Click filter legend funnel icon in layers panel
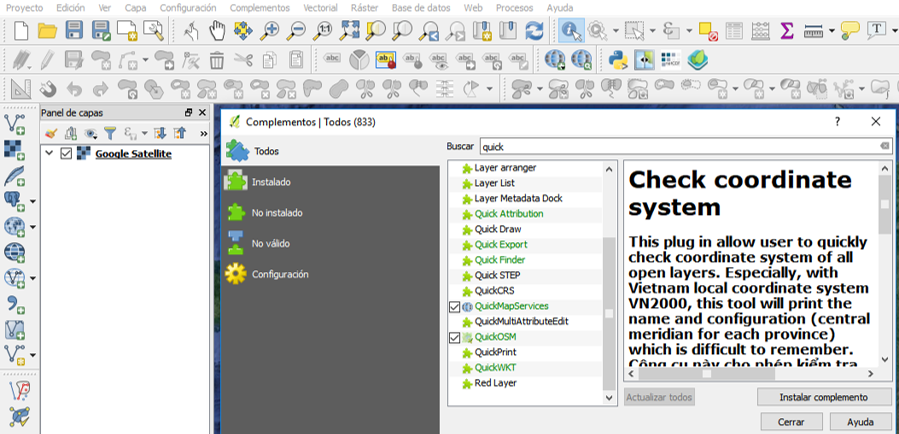The width and height of the screenshot is (899, 434). tap(109, 133)
